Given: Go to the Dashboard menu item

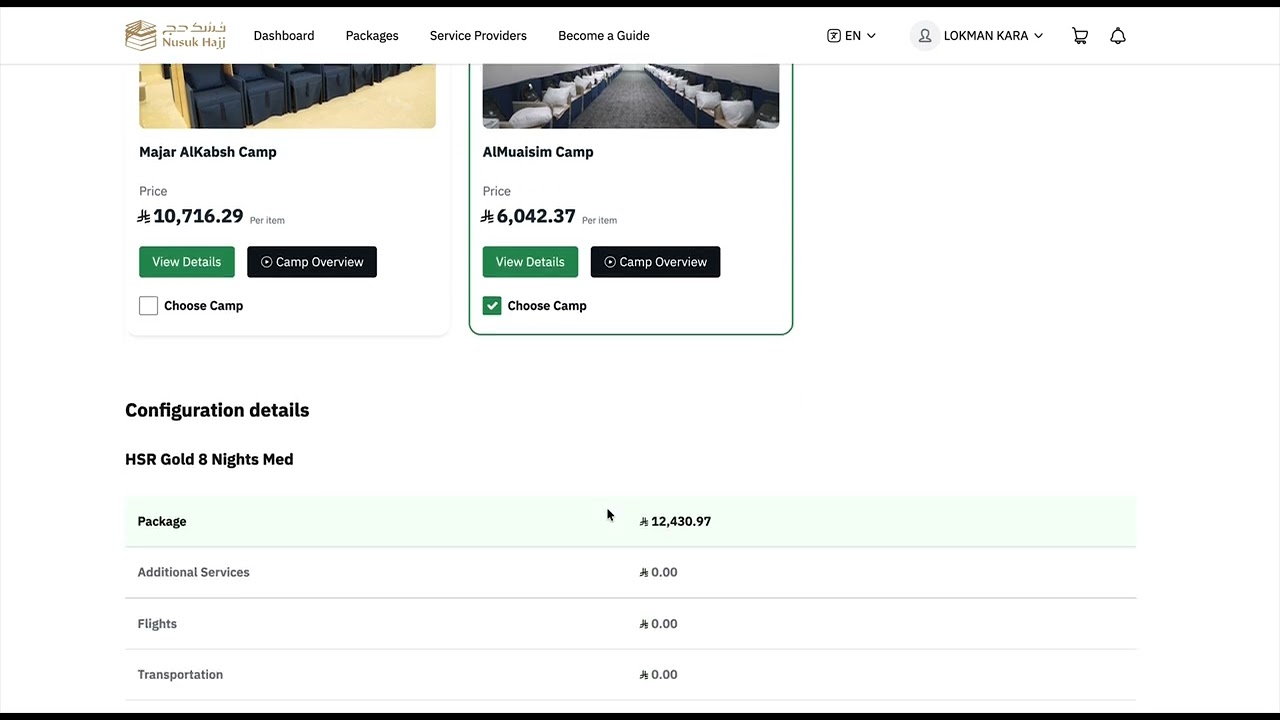Looking at the screenshot, I should [x=284, y=36].
